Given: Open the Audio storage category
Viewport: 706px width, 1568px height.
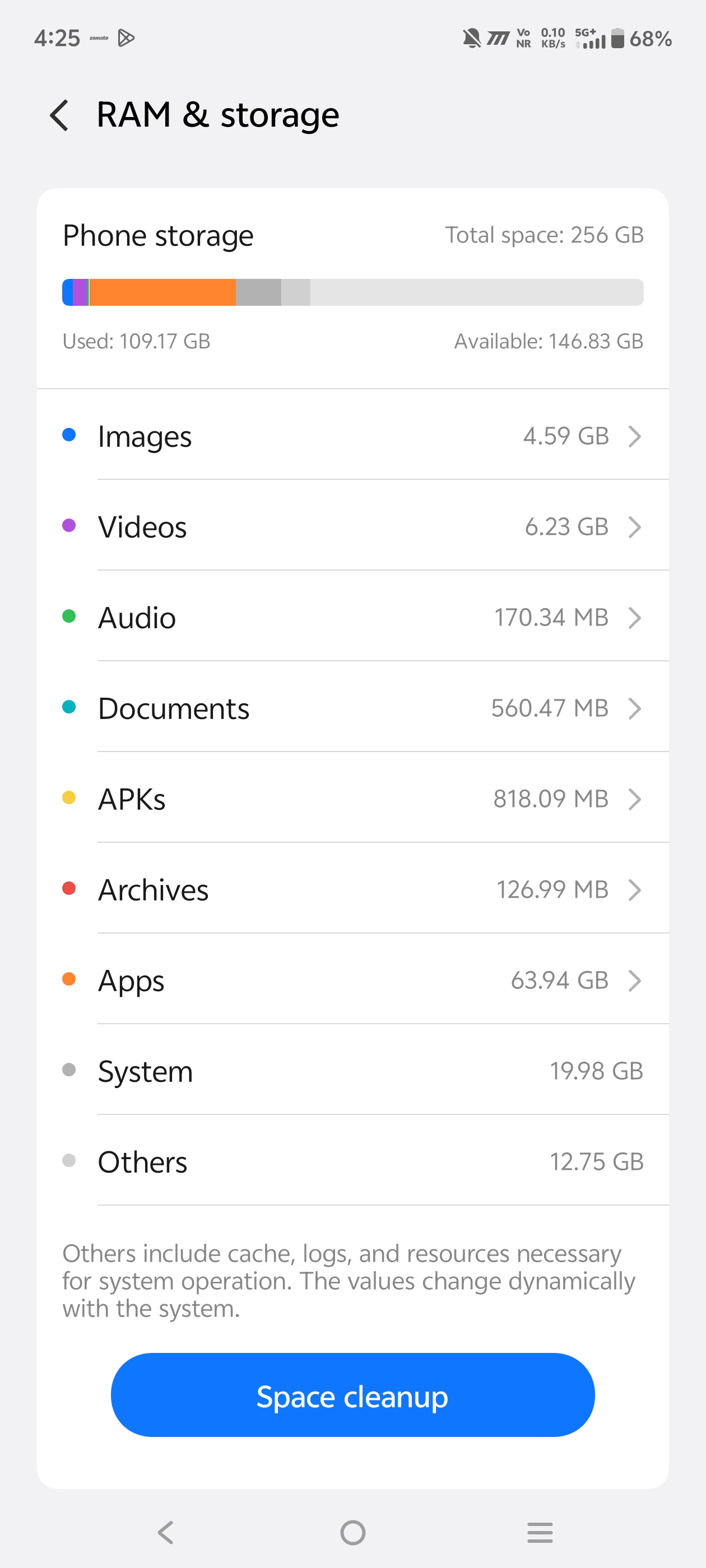Looking at the screenshot, I should click(352, 617).
